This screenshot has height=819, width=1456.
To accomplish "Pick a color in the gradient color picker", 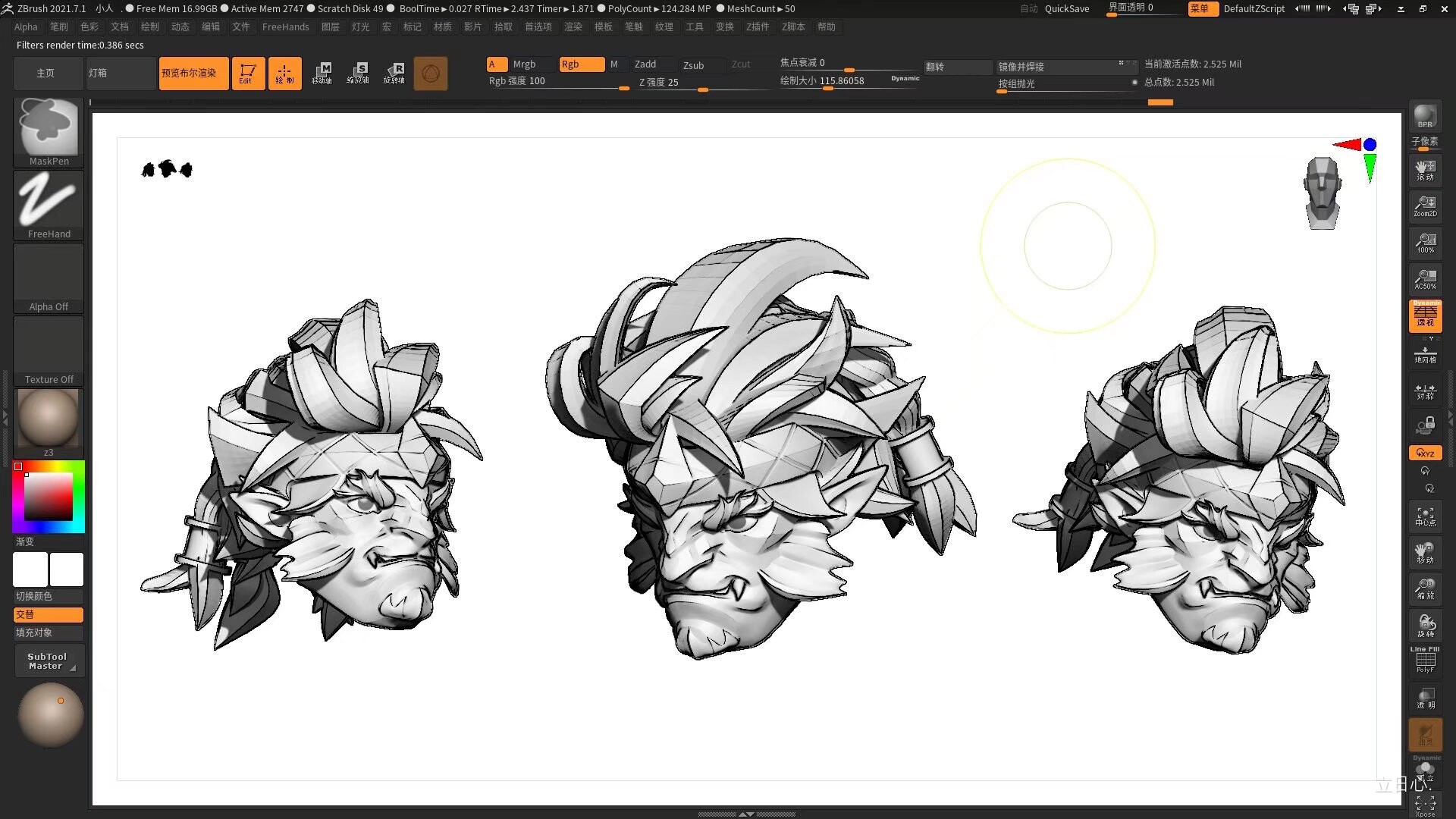I will 48,497.
